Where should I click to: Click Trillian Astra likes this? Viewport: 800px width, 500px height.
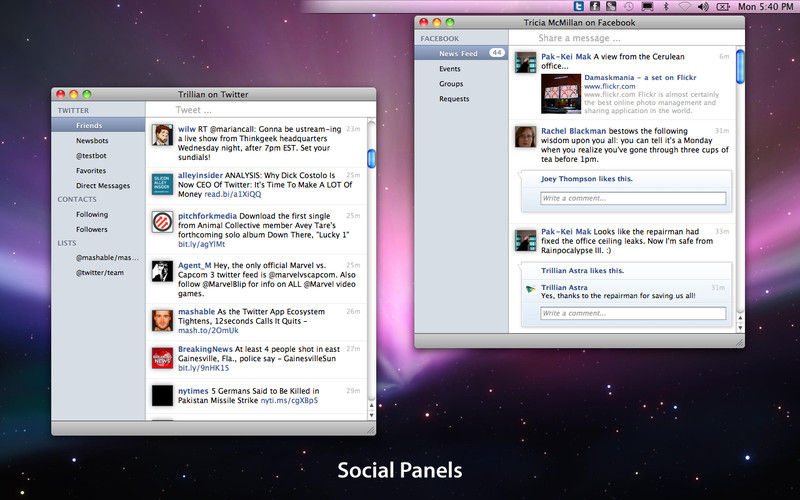point(583,270)
